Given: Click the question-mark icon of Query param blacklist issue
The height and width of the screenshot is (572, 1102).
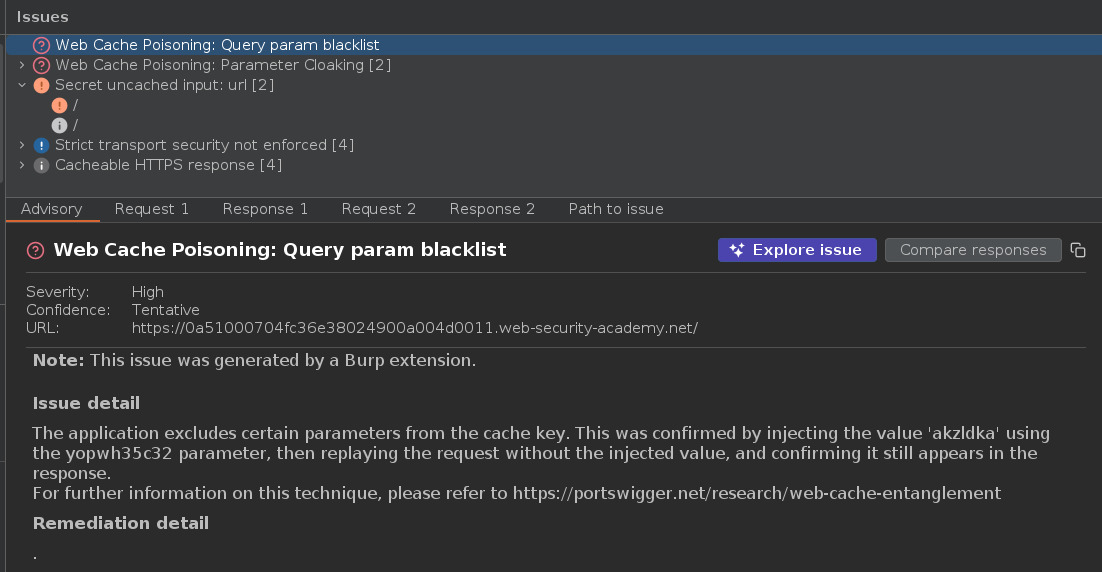Looking at the screenshot, I should 41,45.
